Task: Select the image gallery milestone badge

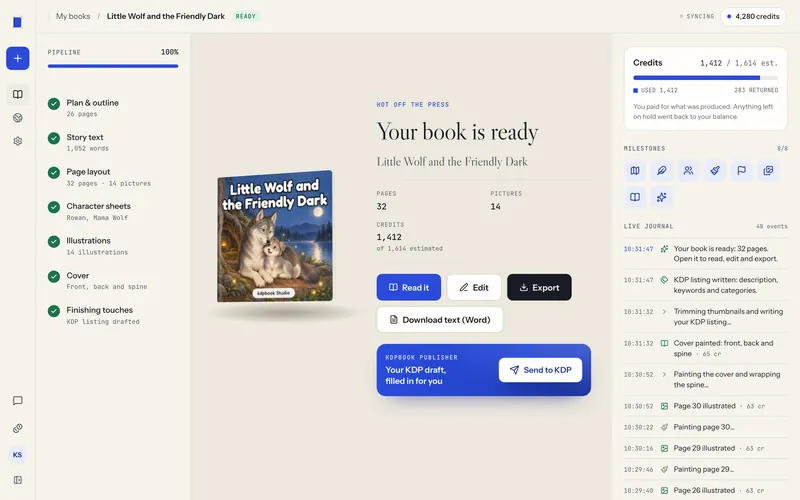Action: pyautogui.click(x=768, y=171)
